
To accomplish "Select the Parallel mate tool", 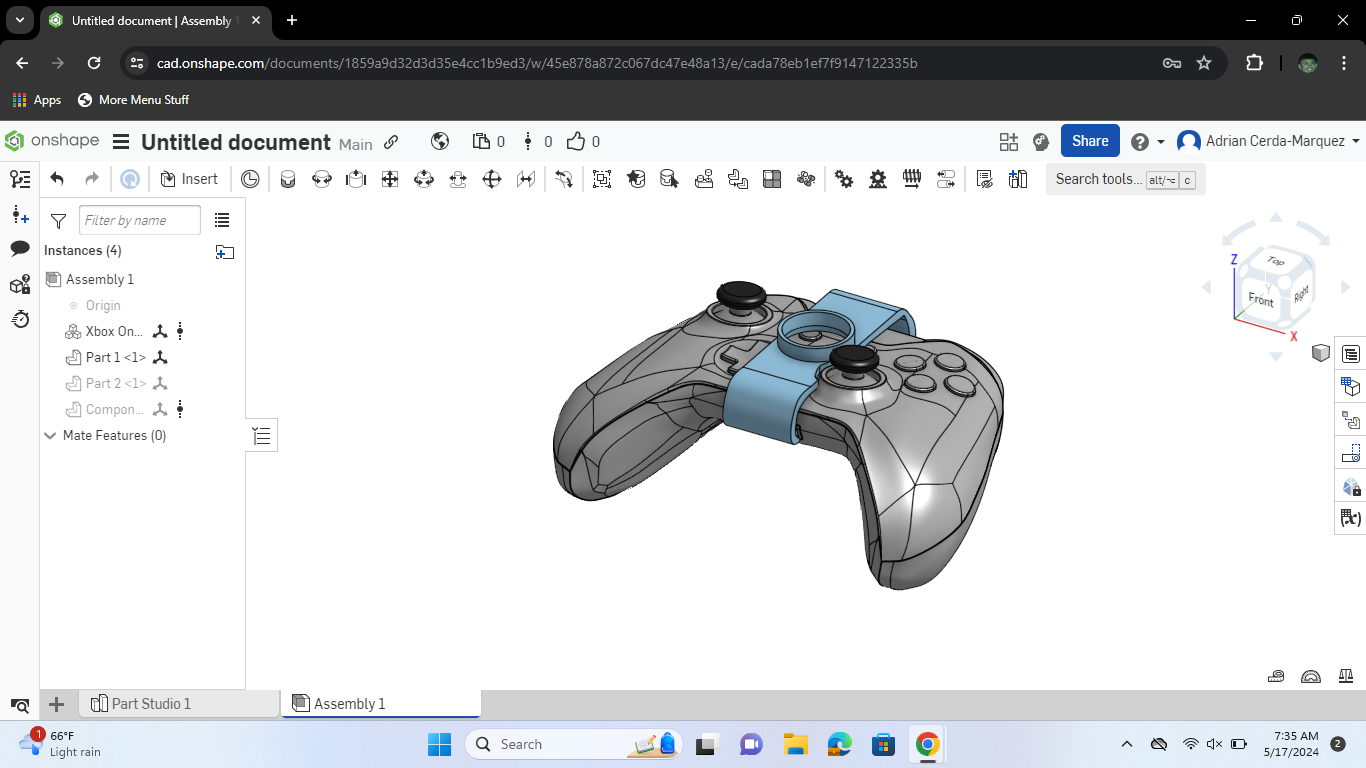I will 526,179.
